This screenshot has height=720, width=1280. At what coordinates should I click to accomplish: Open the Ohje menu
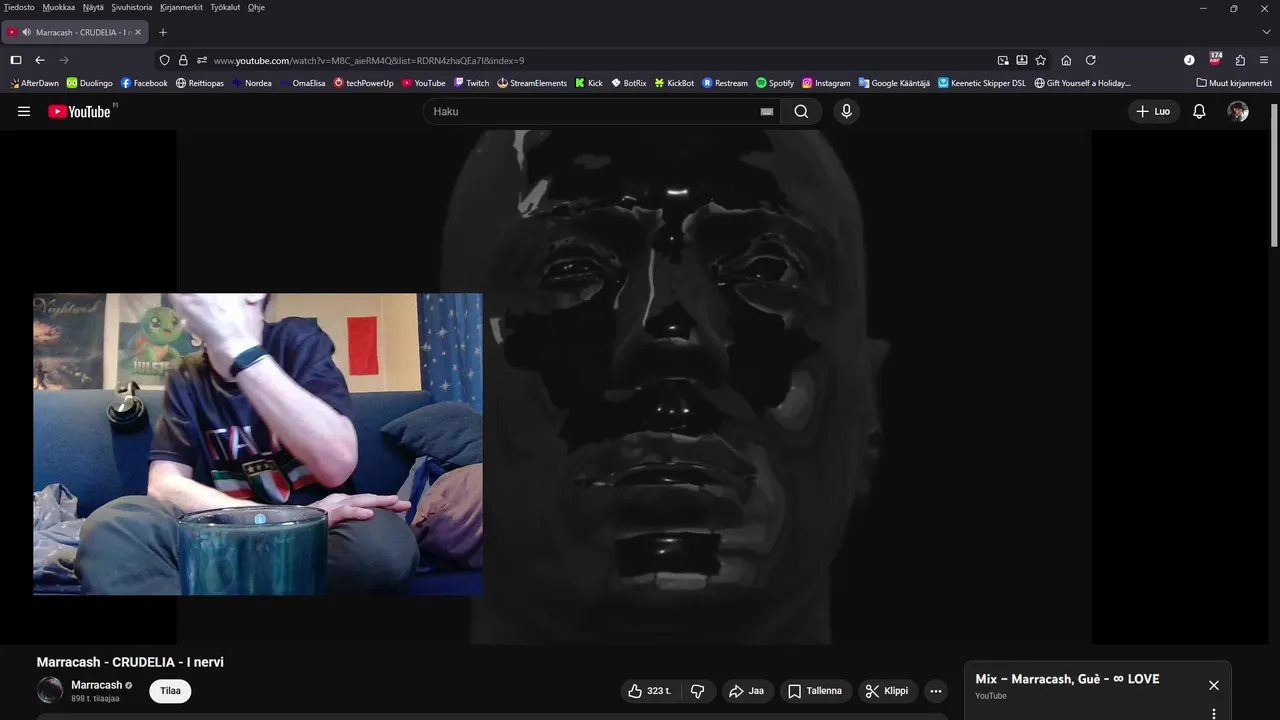pyautogui.click(x=256, y=7)
